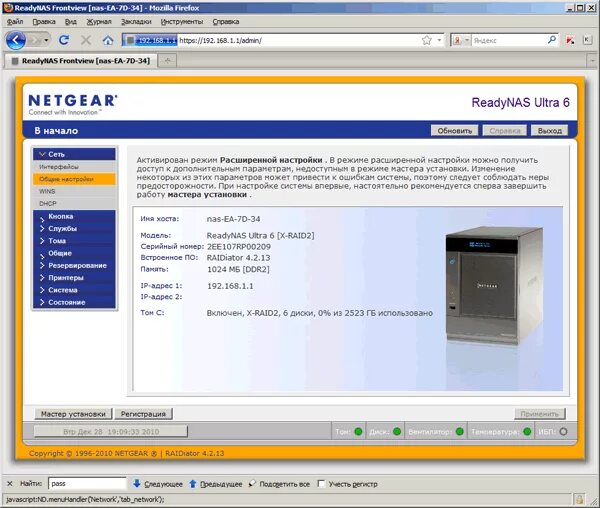The width and height of the screenshot is (600, 508).
Task: Open the Интерфейсы submenu item
Action: [74, 167]
